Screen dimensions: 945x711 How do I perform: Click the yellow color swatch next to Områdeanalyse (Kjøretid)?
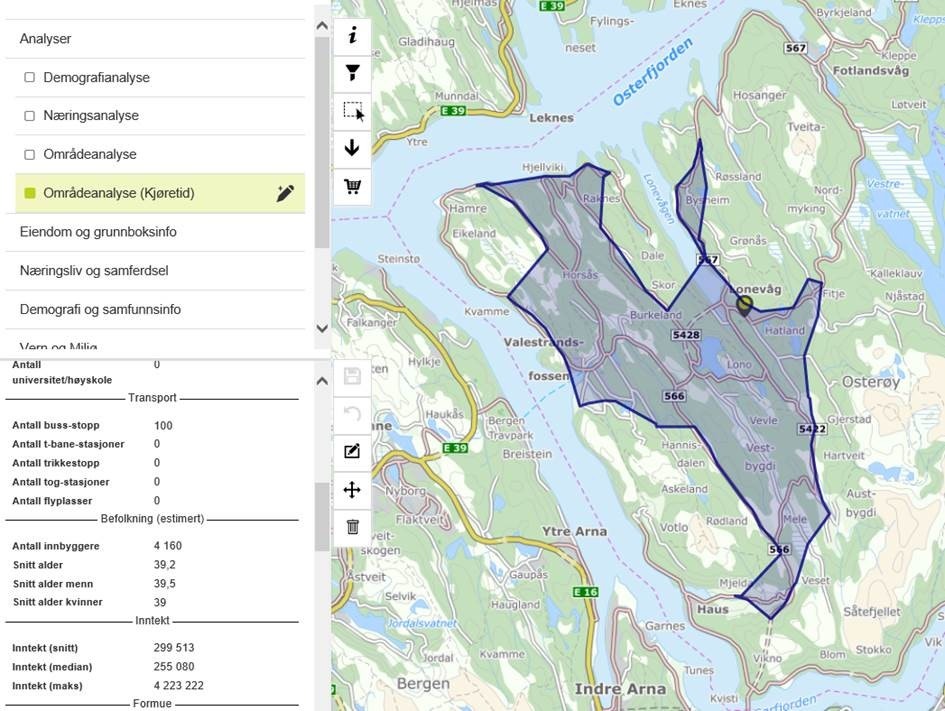coord(29,192)
